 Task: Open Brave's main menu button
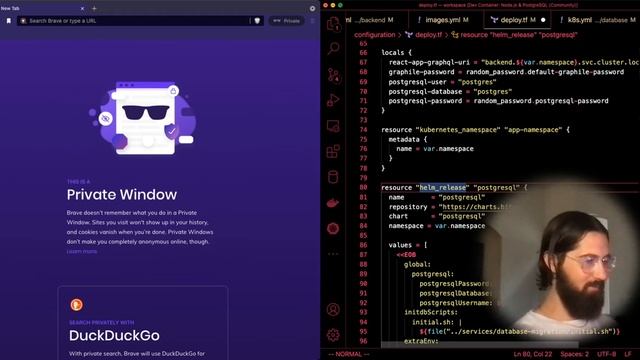[x=313, y=21]
